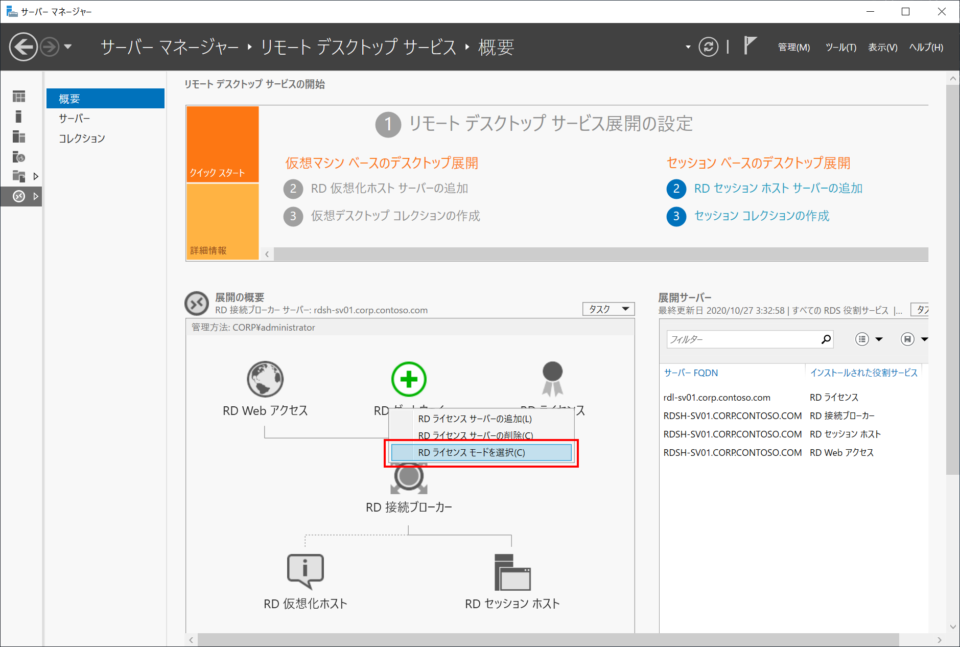Open the 表示(V) menu
This screenshot has height=647, width=960.
click(x=882, y=47)
